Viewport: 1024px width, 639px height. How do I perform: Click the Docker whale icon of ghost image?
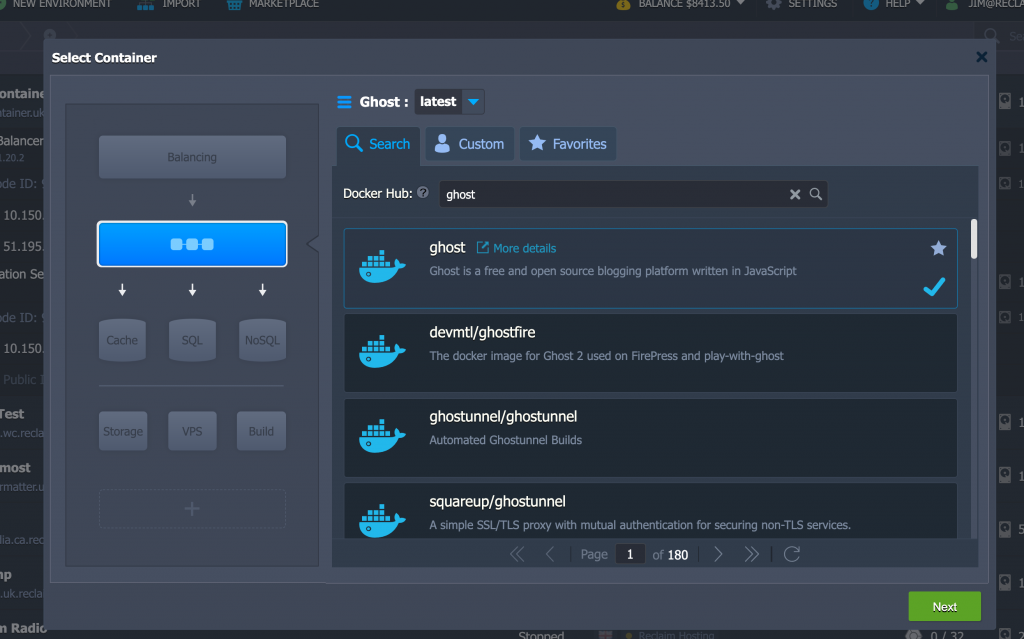pos(382,267)
